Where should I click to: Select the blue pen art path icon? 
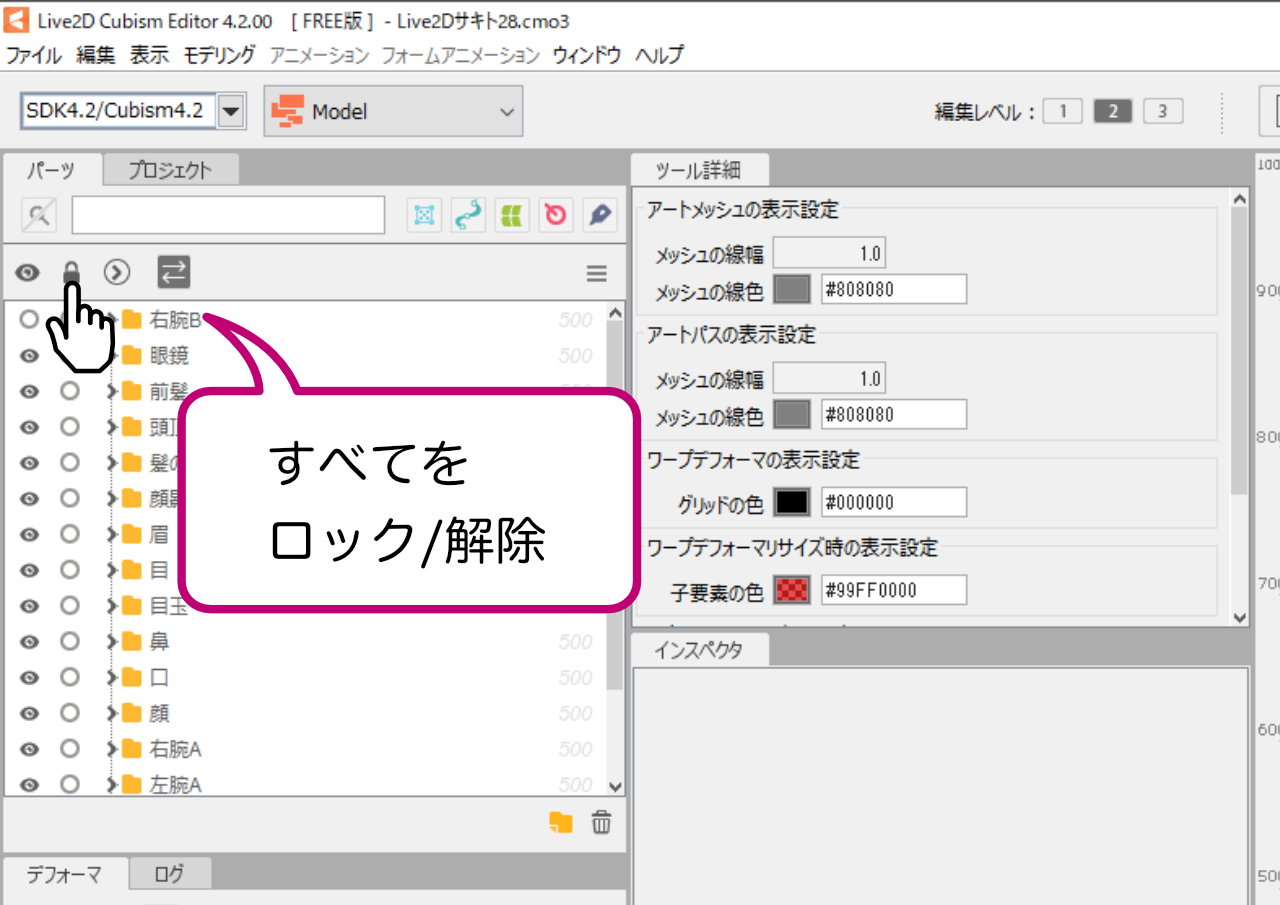point(599,215)
